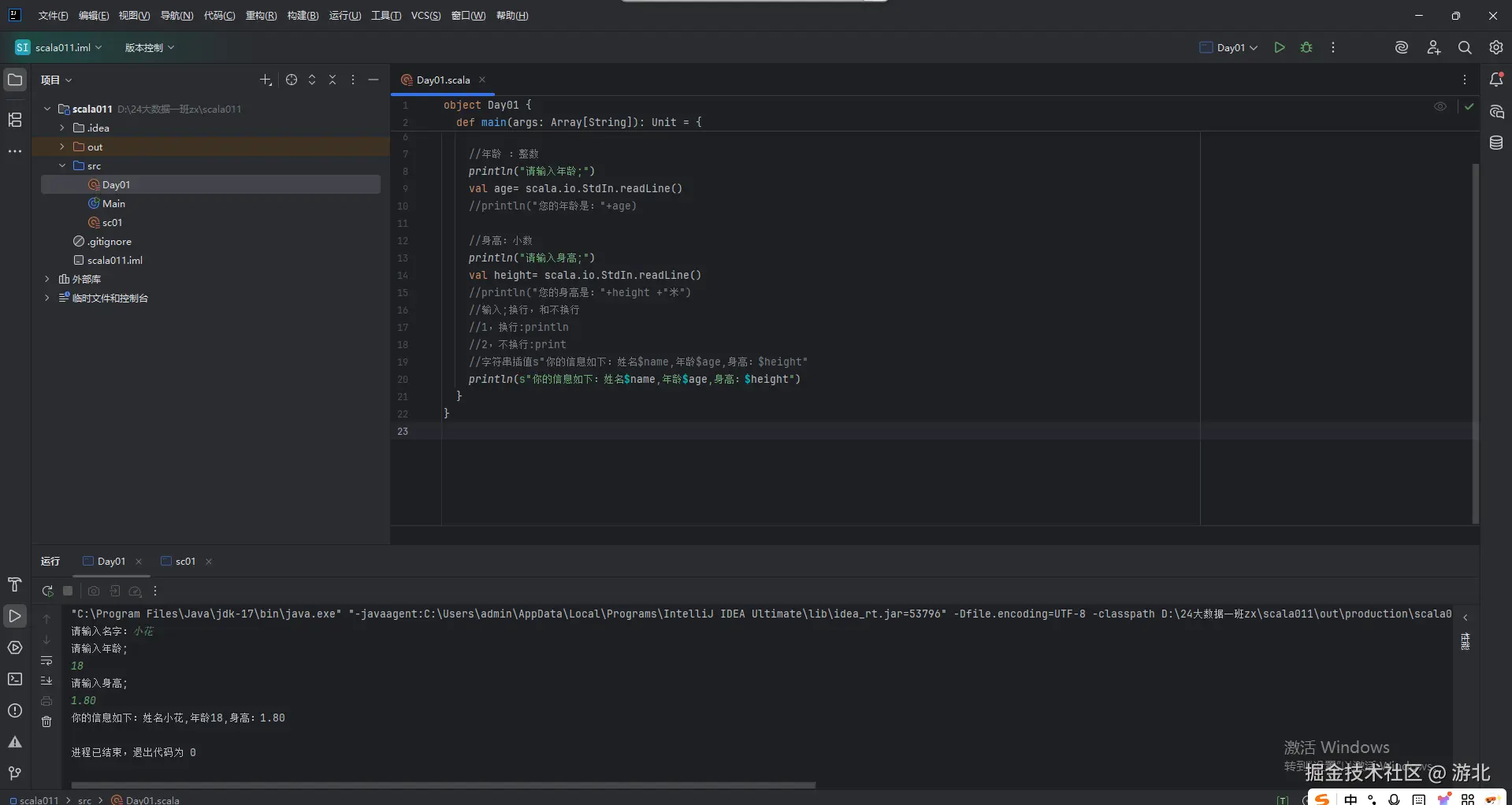Clear console output with the trash icon
Viewport: 1512px width, 805px height.
[x=47, y=722]
